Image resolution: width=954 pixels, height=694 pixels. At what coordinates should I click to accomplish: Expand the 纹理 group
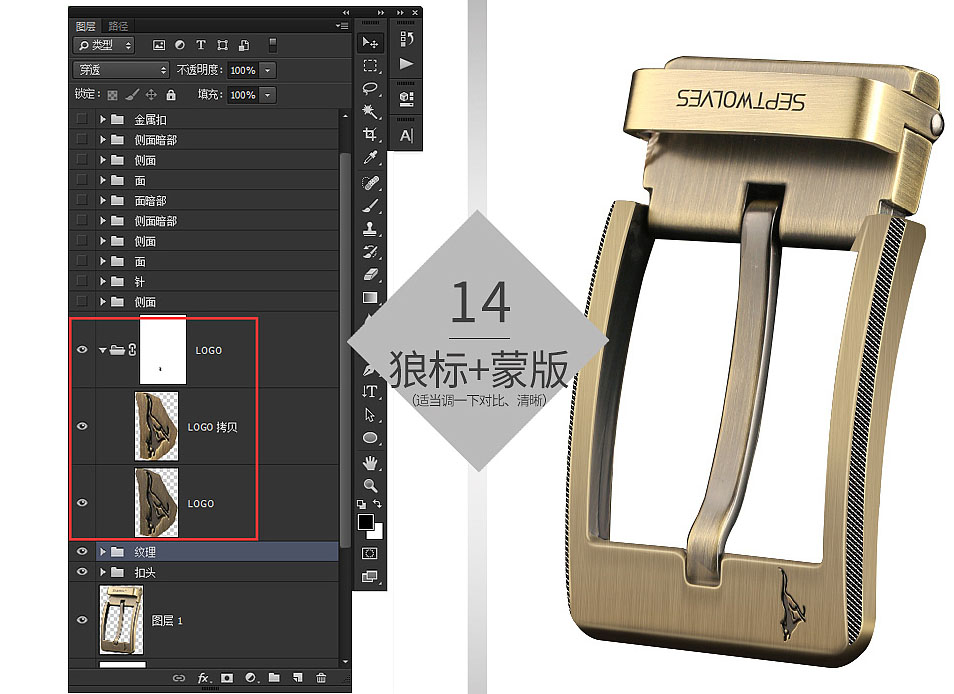(103, 552)
